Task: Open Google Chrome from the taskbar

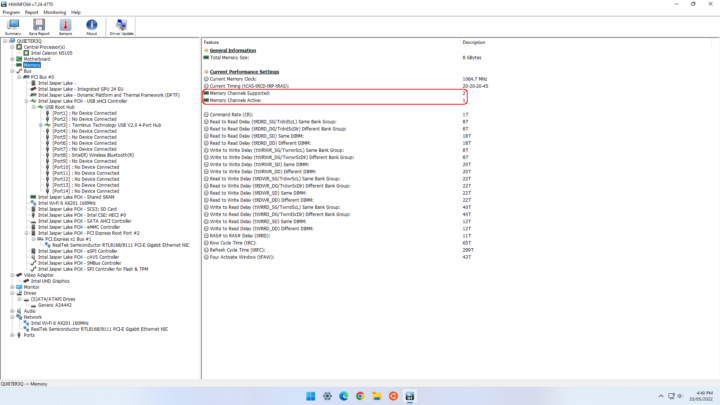Action: pos(360,396)
